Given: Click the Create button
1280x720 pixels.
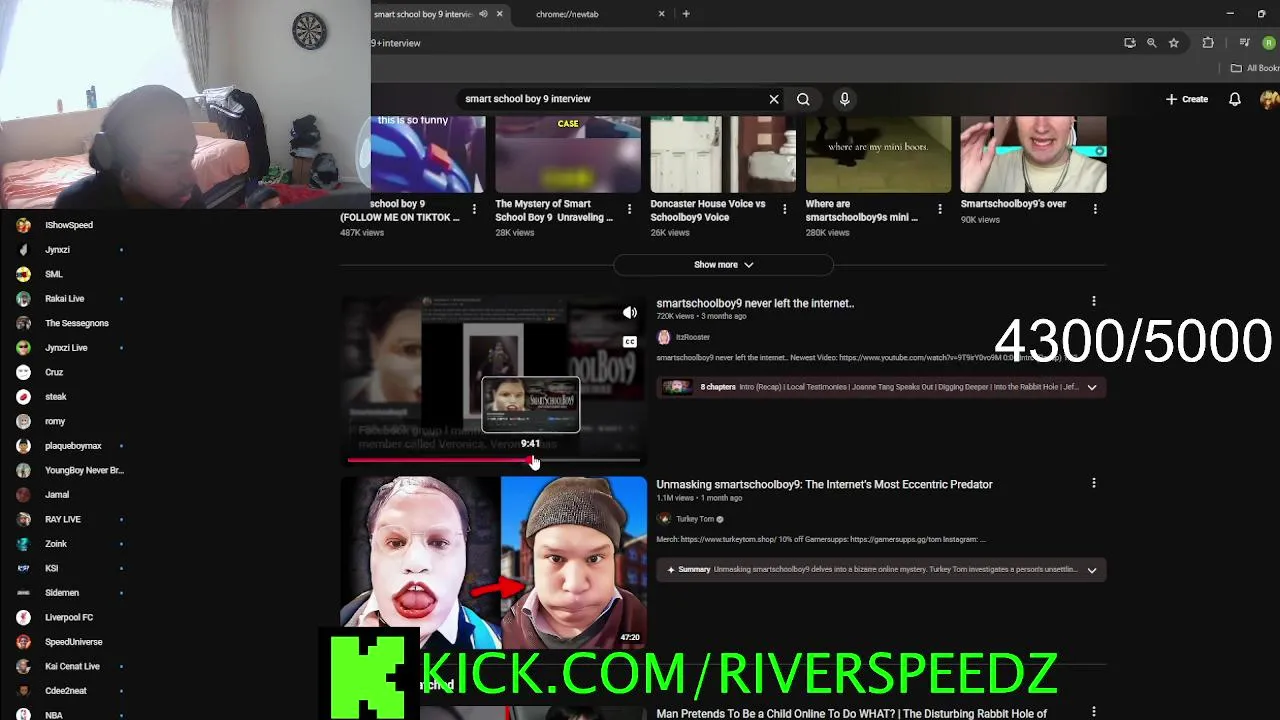Looking at the screenshot, I should [x=1187, y=99].
